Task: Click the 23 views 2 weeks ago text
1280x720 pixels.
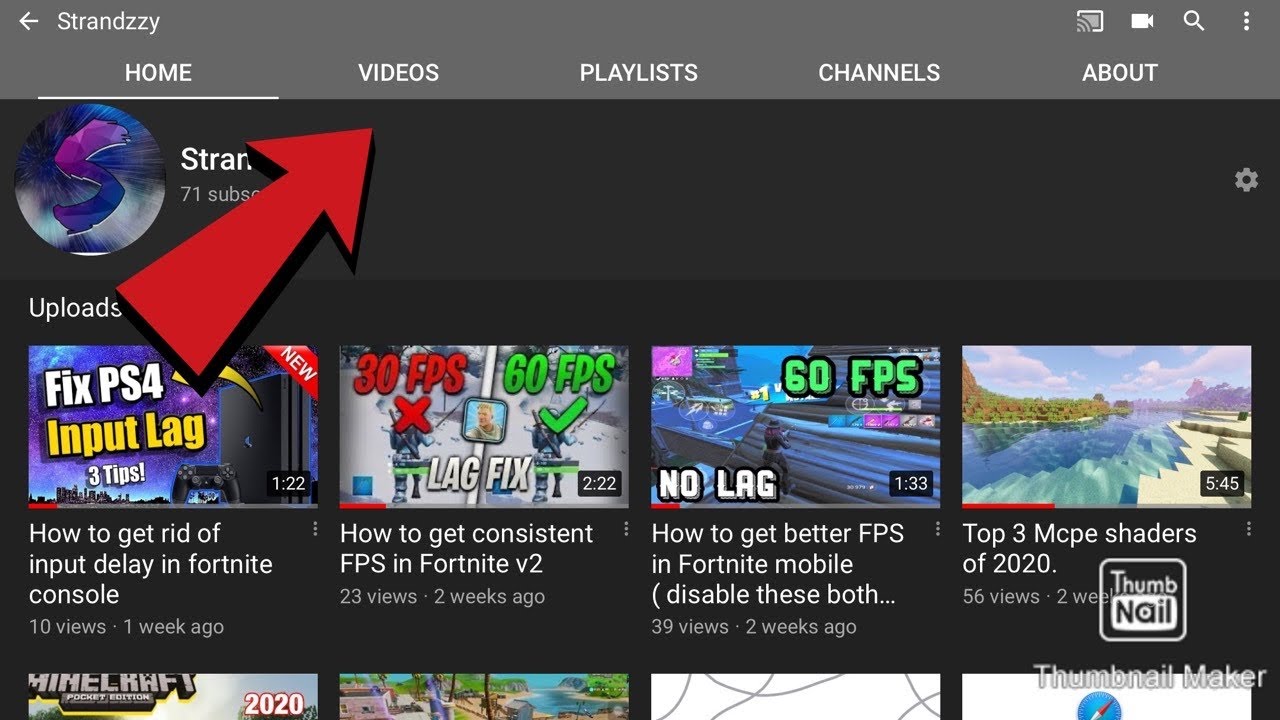Action: [x=442, y=597]
